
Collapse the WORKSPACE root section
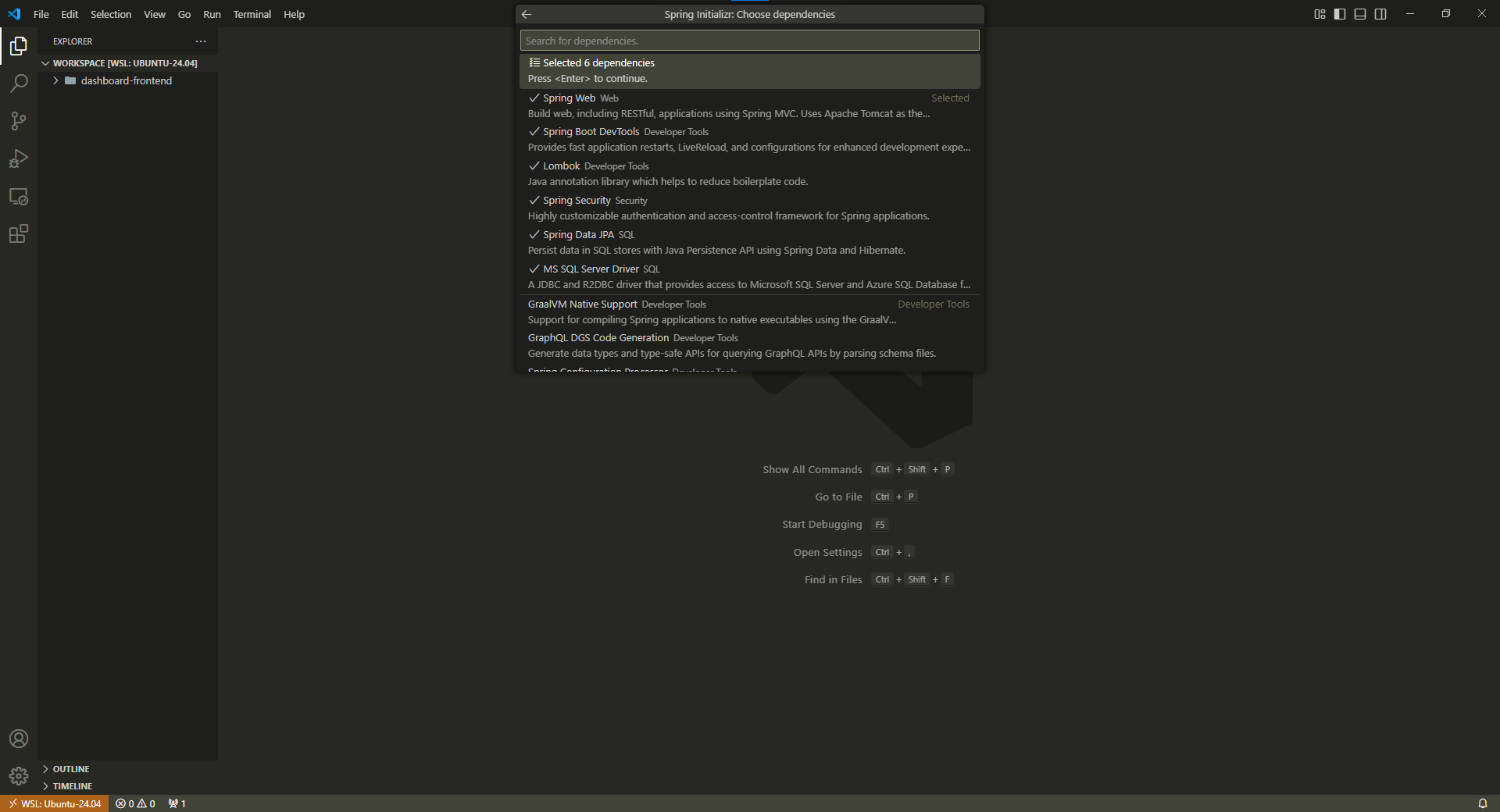[x=128, y=63]
